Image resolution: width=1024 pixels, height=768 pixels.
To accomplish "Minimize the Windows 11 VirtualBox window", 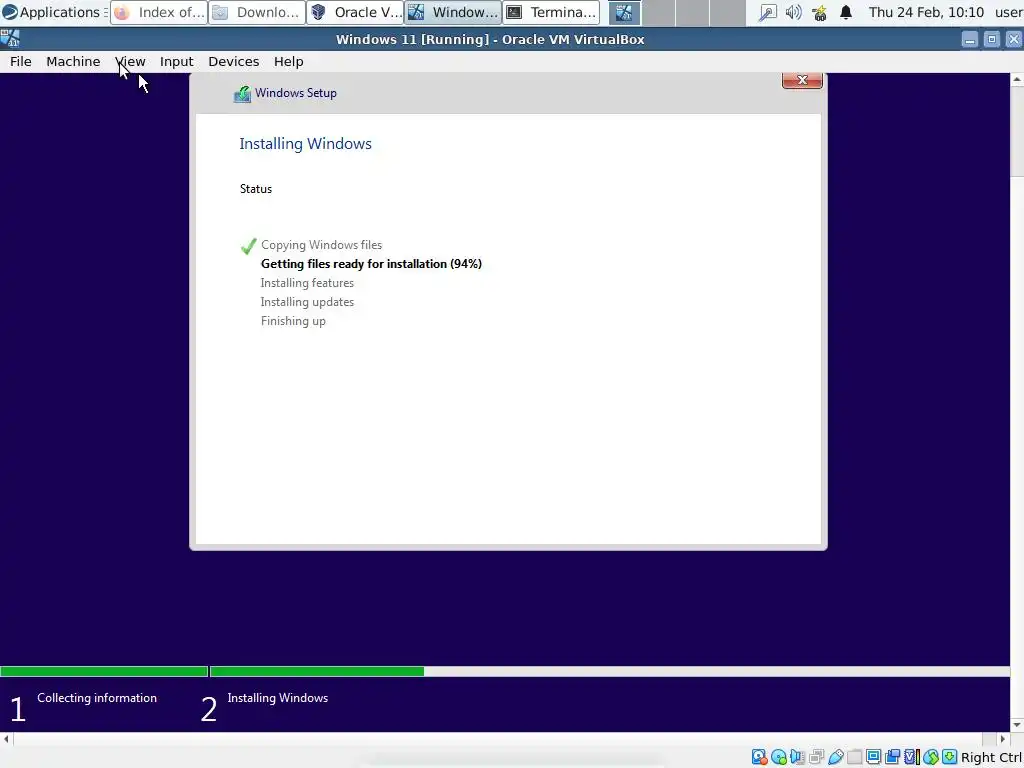I will (x=970, y=39).
